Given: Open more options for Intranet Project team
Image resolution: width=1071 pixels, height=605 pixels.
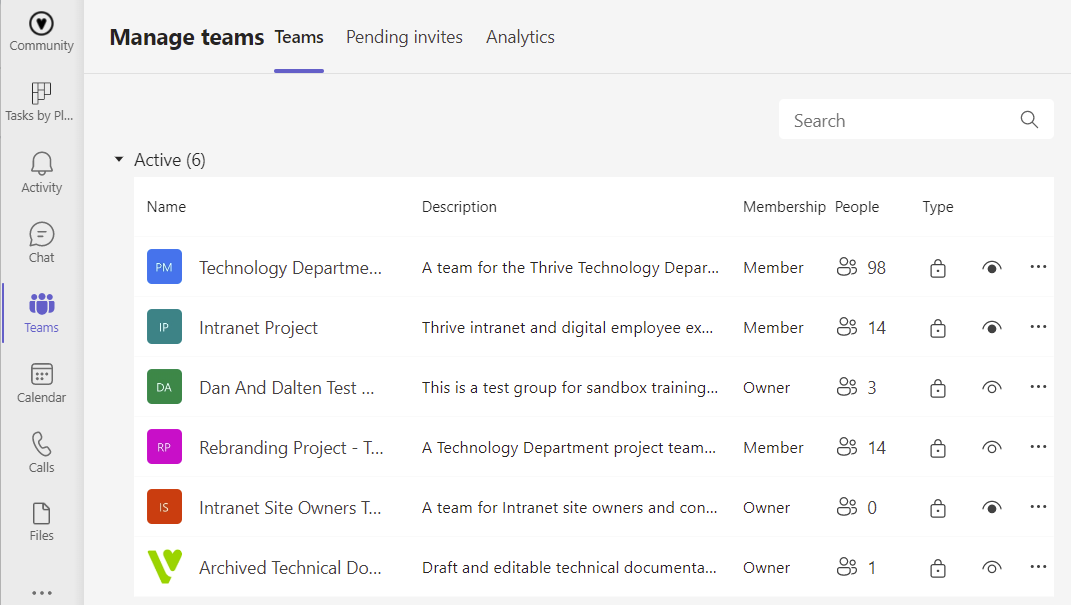Looking at the screenshot, I should click(x=1038, y=327).
